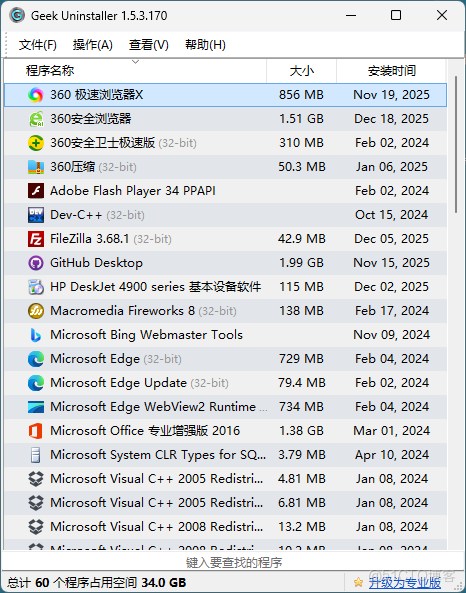The width and height of the screenshot is (466, 593).
Task: Click the 360压缩 archive icon
Action: [36, 167]
